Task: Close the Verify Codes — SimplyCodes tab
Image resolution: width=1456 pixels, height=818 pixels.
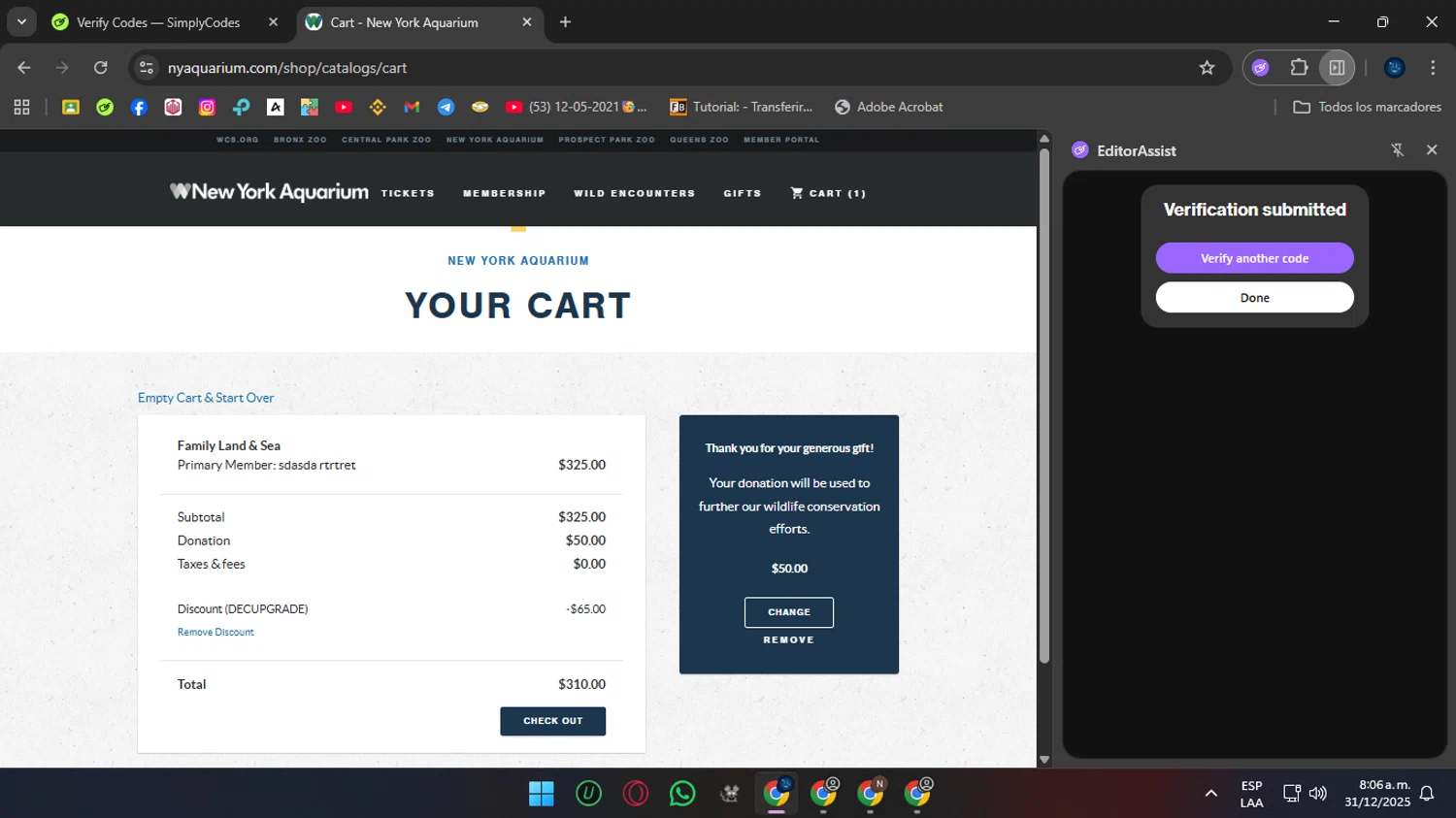Action: tap(273, 21)
